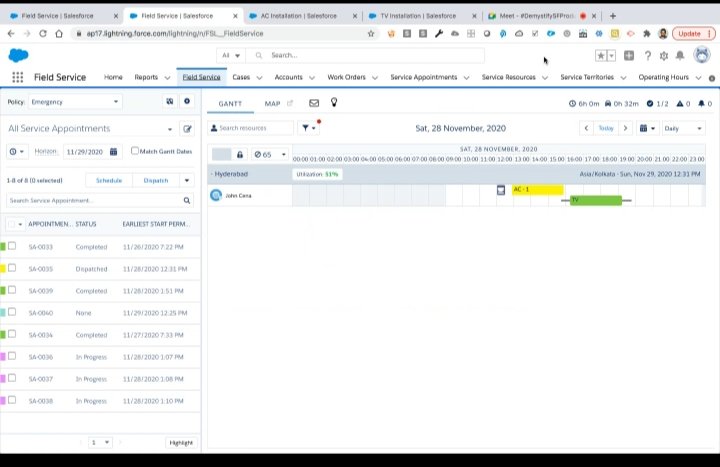720x467 pixels.
Task: Check the SA-0039 appointment checkbox
Action: point(12,290)
